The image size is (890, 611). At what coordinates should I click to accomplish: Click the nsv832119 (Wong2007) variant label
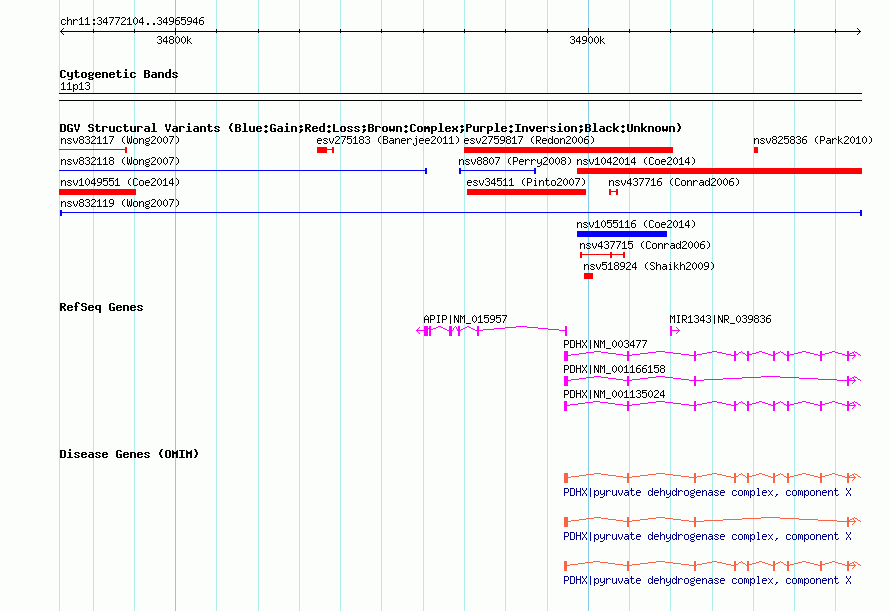click(x=120, y=203)
